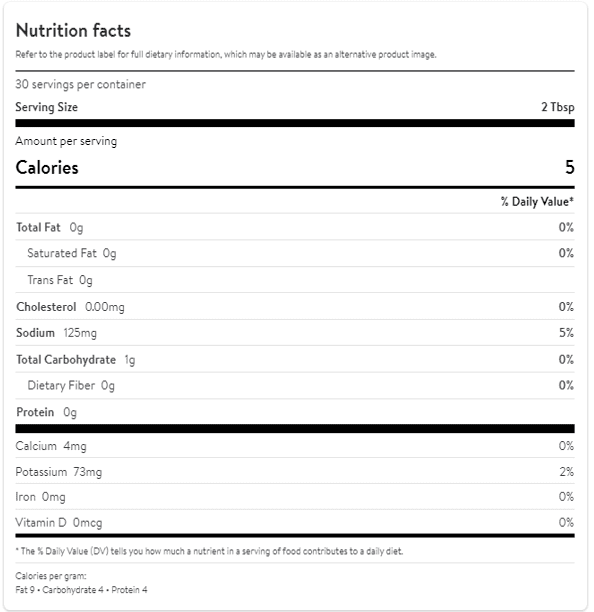Click the 2 Tbsp serving value
The width and height of the screenshot is (594, 612).
[x=558, y=107]
